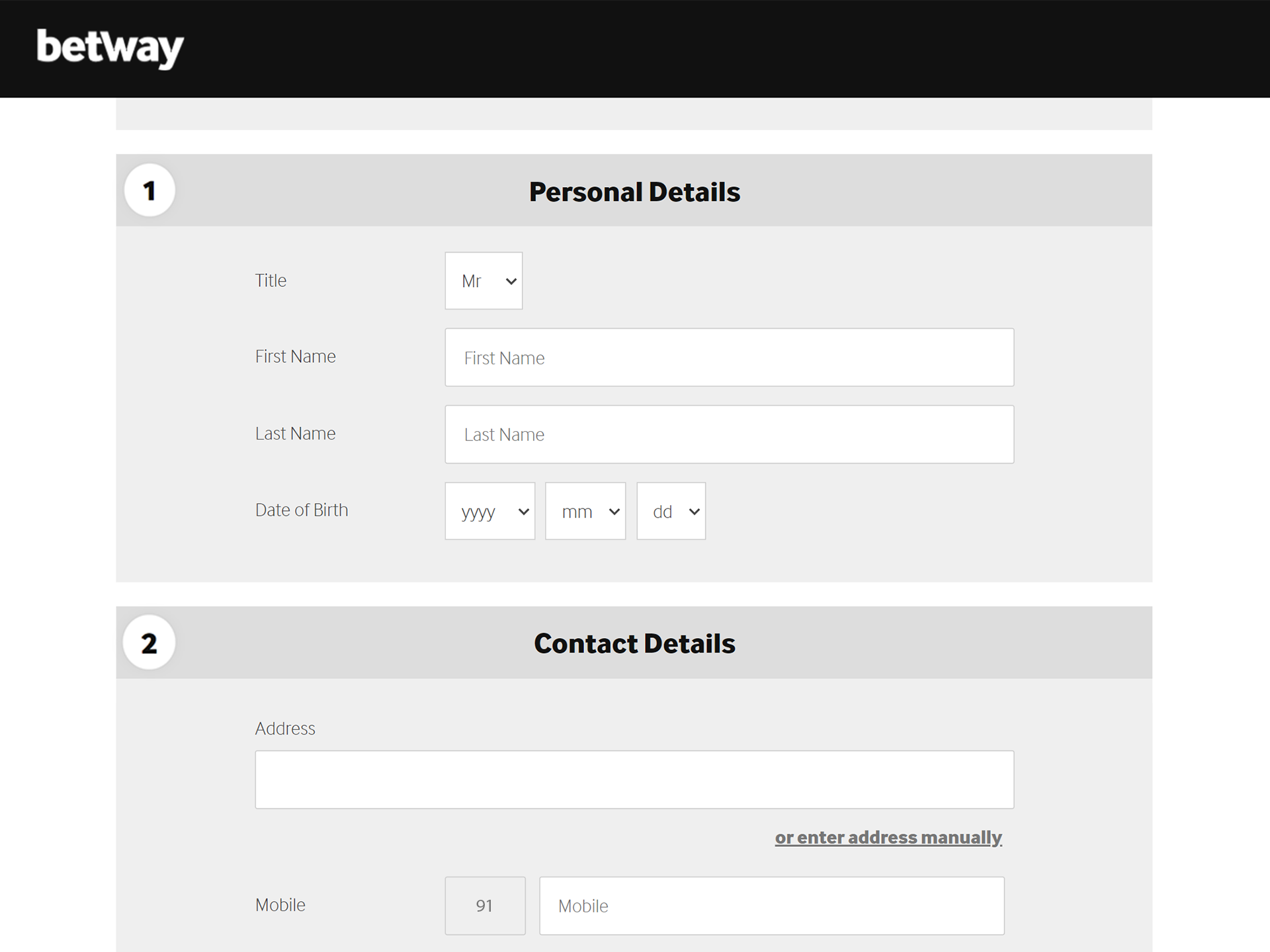Select the Title dropdown menu

[x=484, y=281]
